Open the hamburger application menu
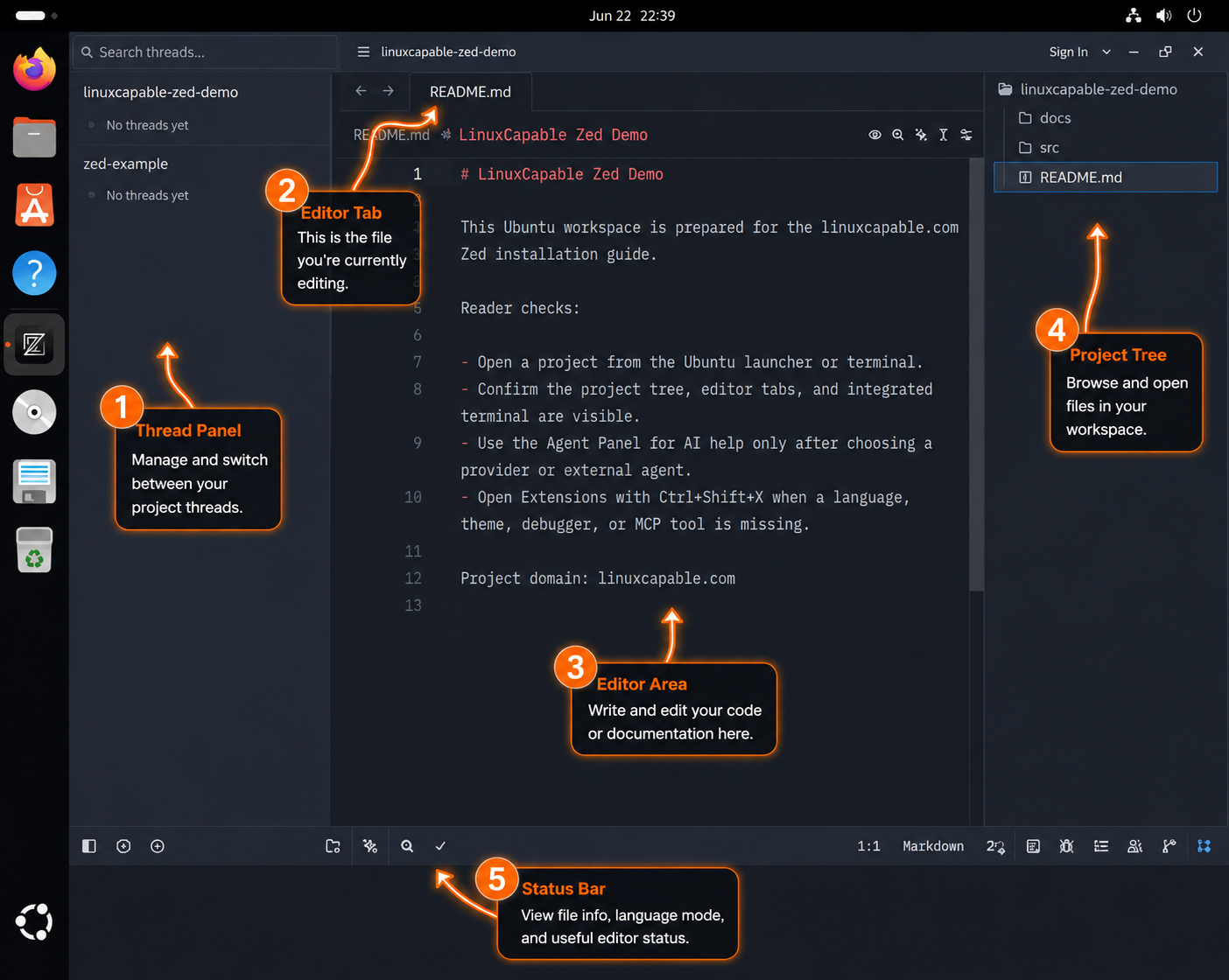 [x=363, y=52]
